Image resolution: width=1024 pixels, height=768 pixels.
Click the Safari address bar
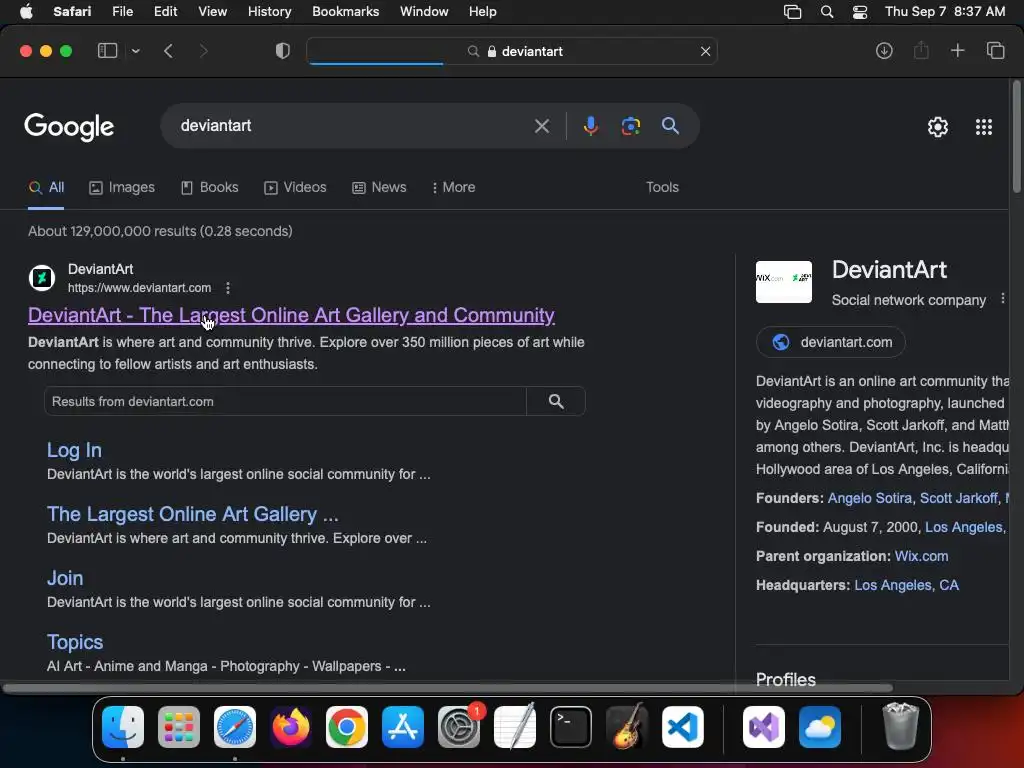point(512,51)
